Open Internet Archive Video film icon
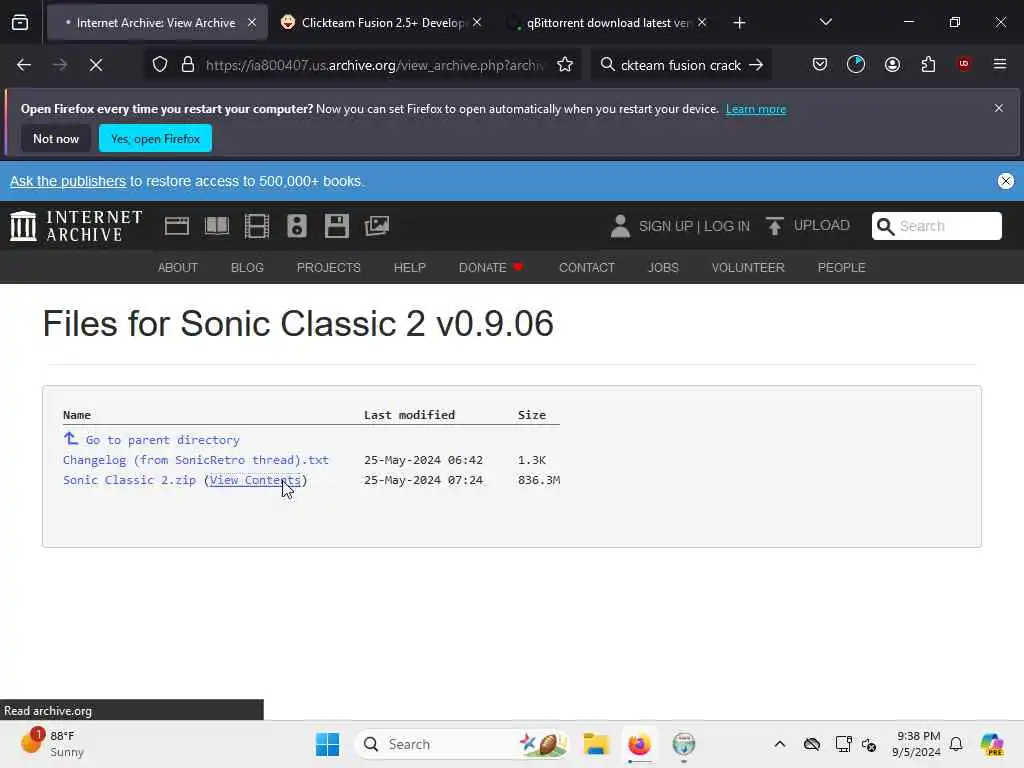The height and width of the screenshot is (768, 1024). (x=257, y=226)
